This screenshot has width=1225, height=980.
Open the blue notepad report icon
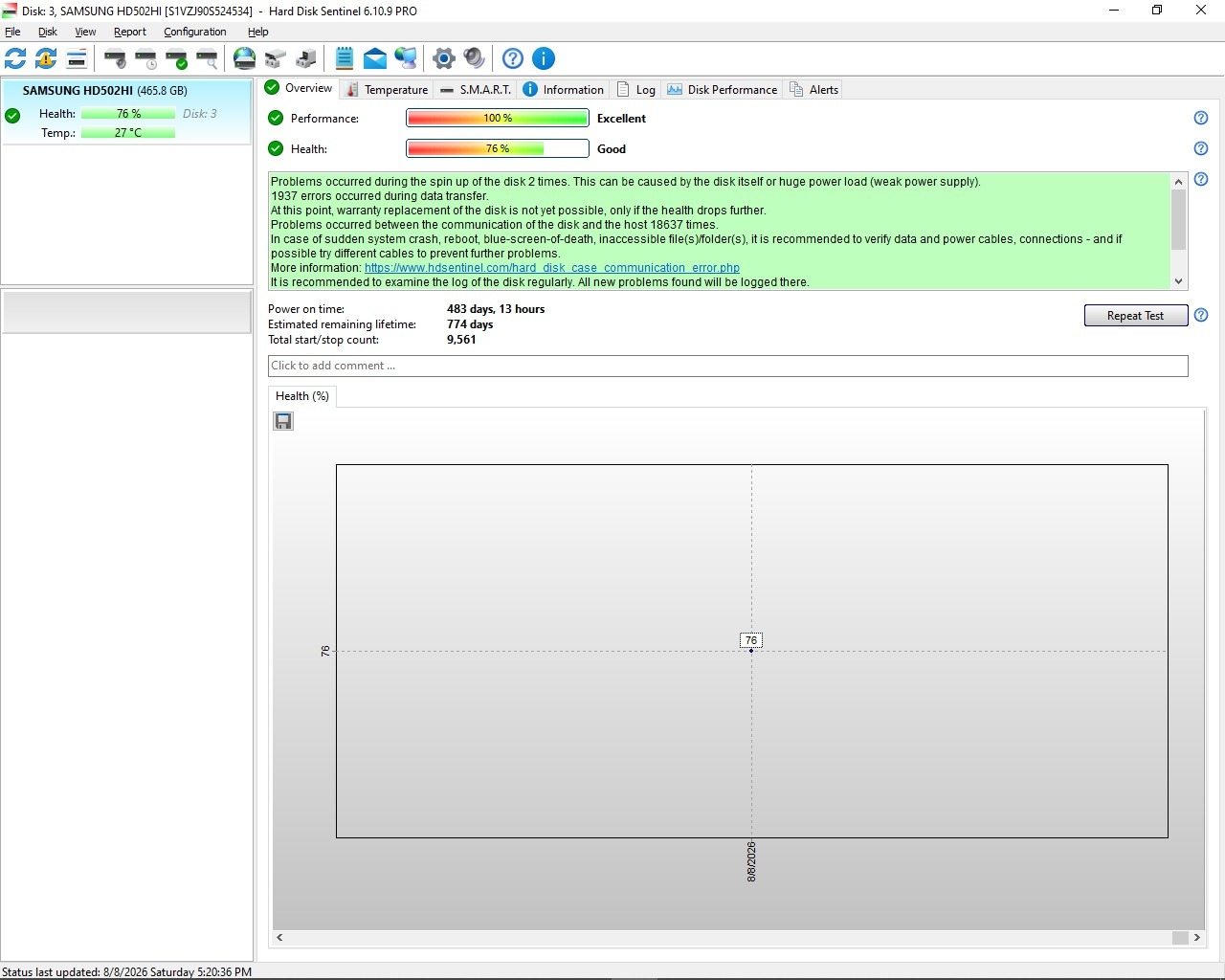click(x=345, y=58)
